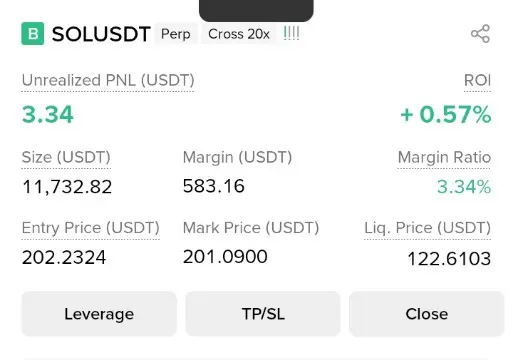Tap the Size (USDT) label
Screen dimensions: 513x362
[x=66, y=157]
